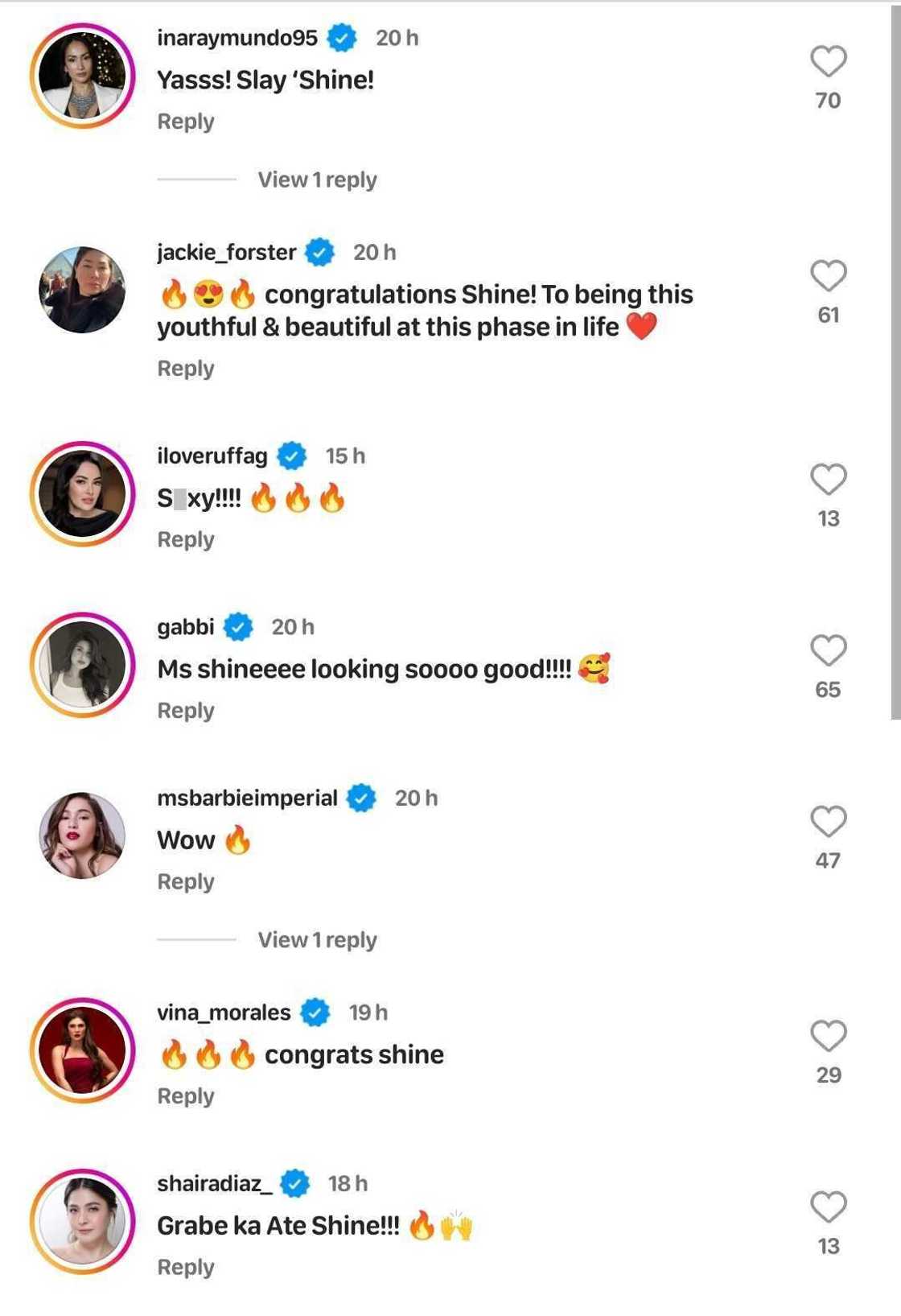Image resolution: width=901 pixels, height=1316 pixels.
Task: Tap heart on gabbi's comment
Action: coord(828,650)
